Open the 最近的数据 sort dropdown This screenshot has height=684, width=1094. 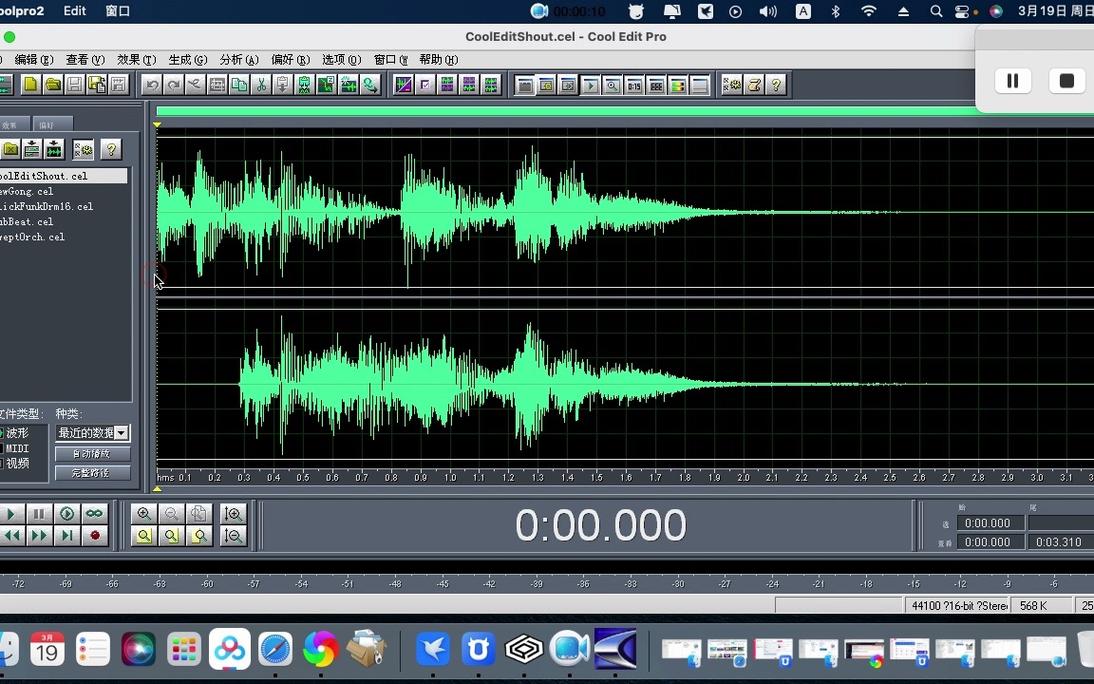(x=121, y=433)
